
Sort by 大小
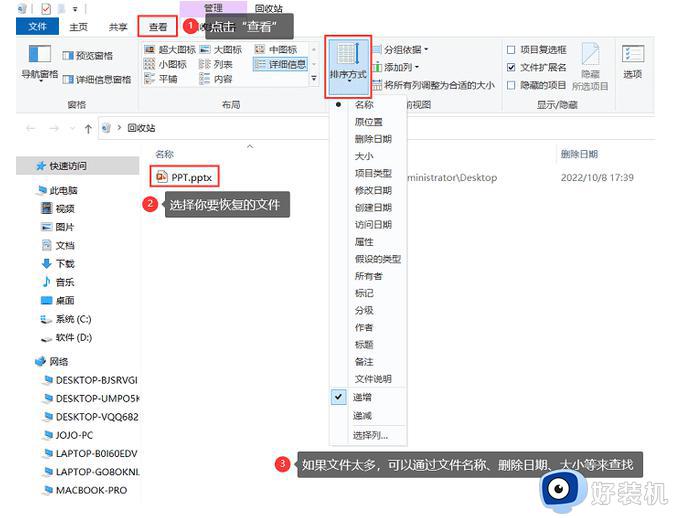pos(364,156)
